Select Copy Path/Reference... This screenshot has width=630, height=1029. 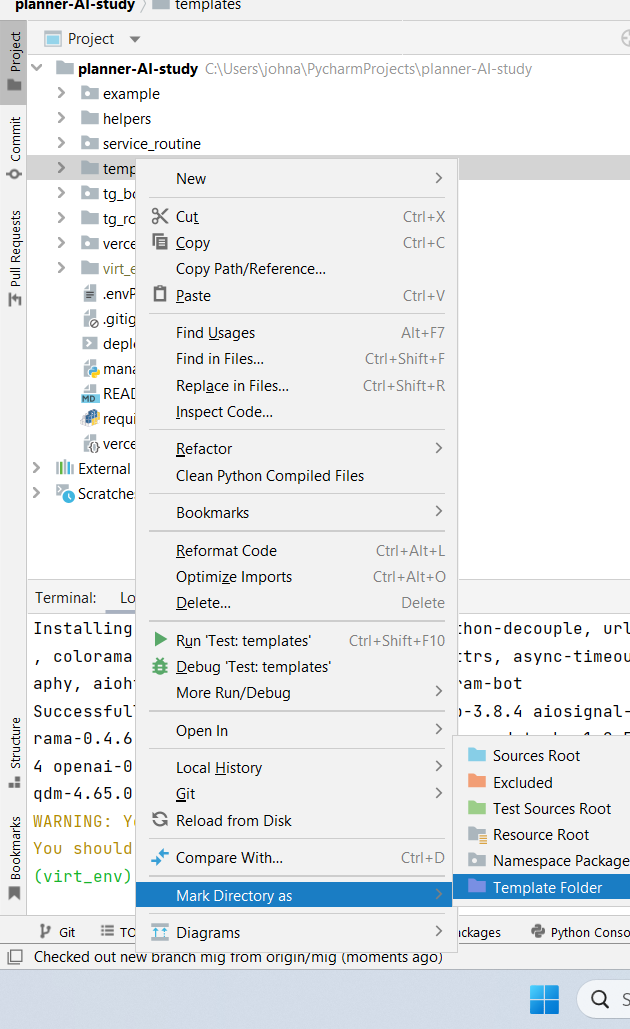[x=297, y=269]
